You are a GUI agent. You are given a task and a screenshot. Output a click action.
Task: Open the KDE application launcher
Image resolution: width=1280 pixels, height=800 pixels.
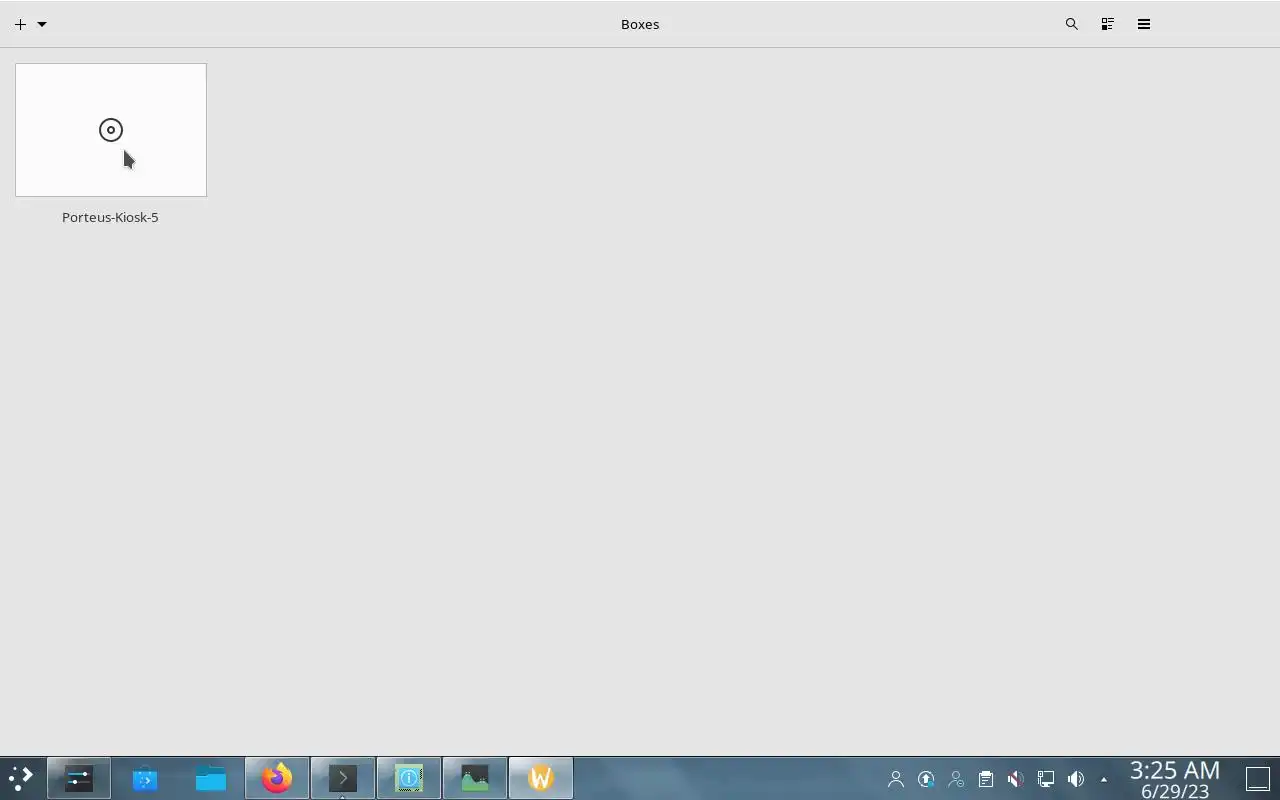tap(21, 778)
